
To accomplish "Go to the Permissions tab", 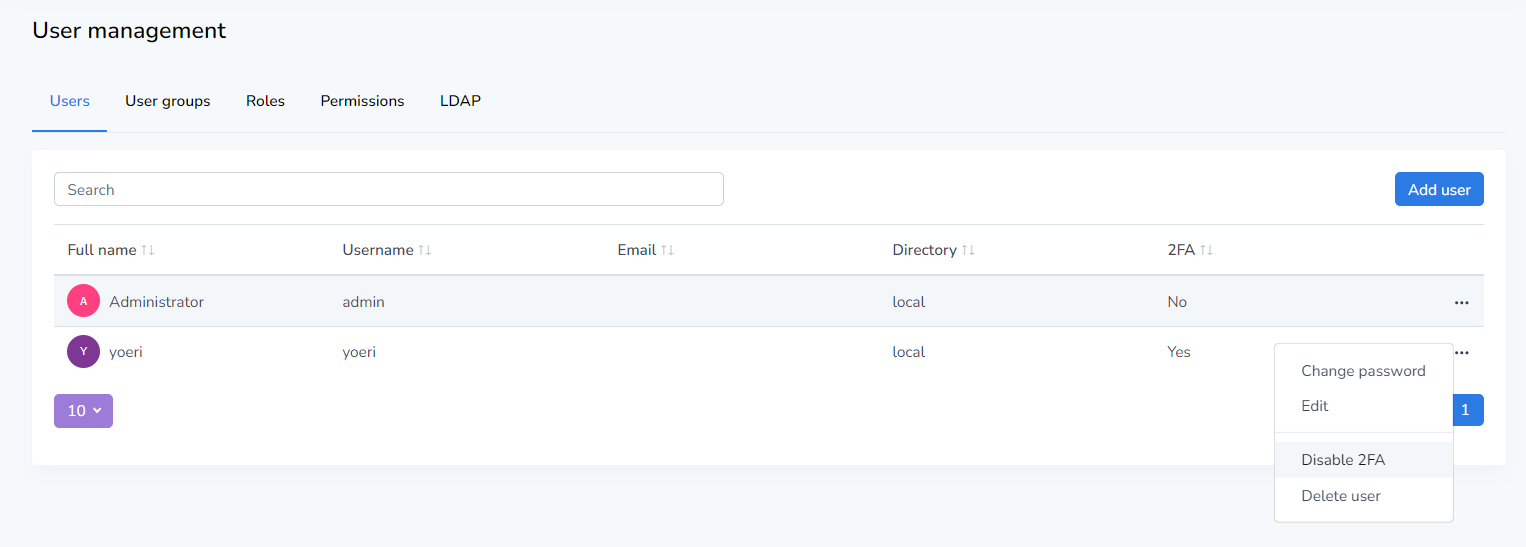I will (362, 101).
